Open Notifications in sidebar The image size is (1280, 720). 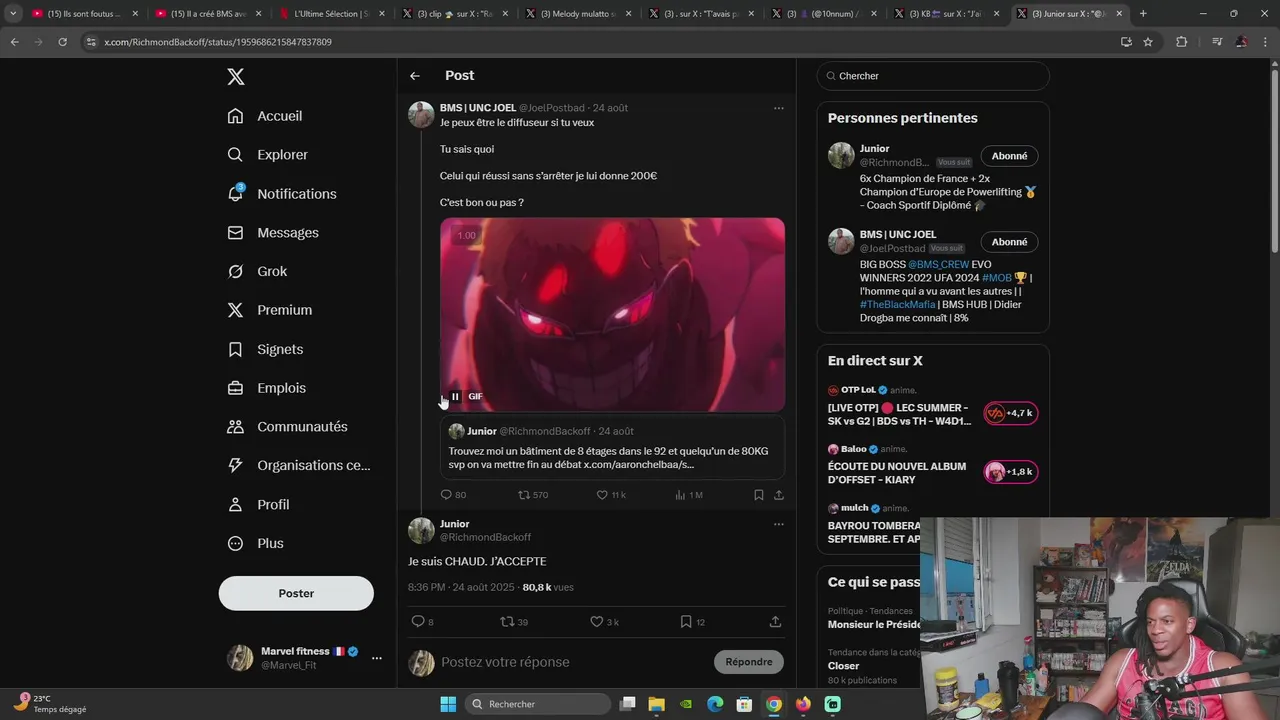[x=282, y=194]
